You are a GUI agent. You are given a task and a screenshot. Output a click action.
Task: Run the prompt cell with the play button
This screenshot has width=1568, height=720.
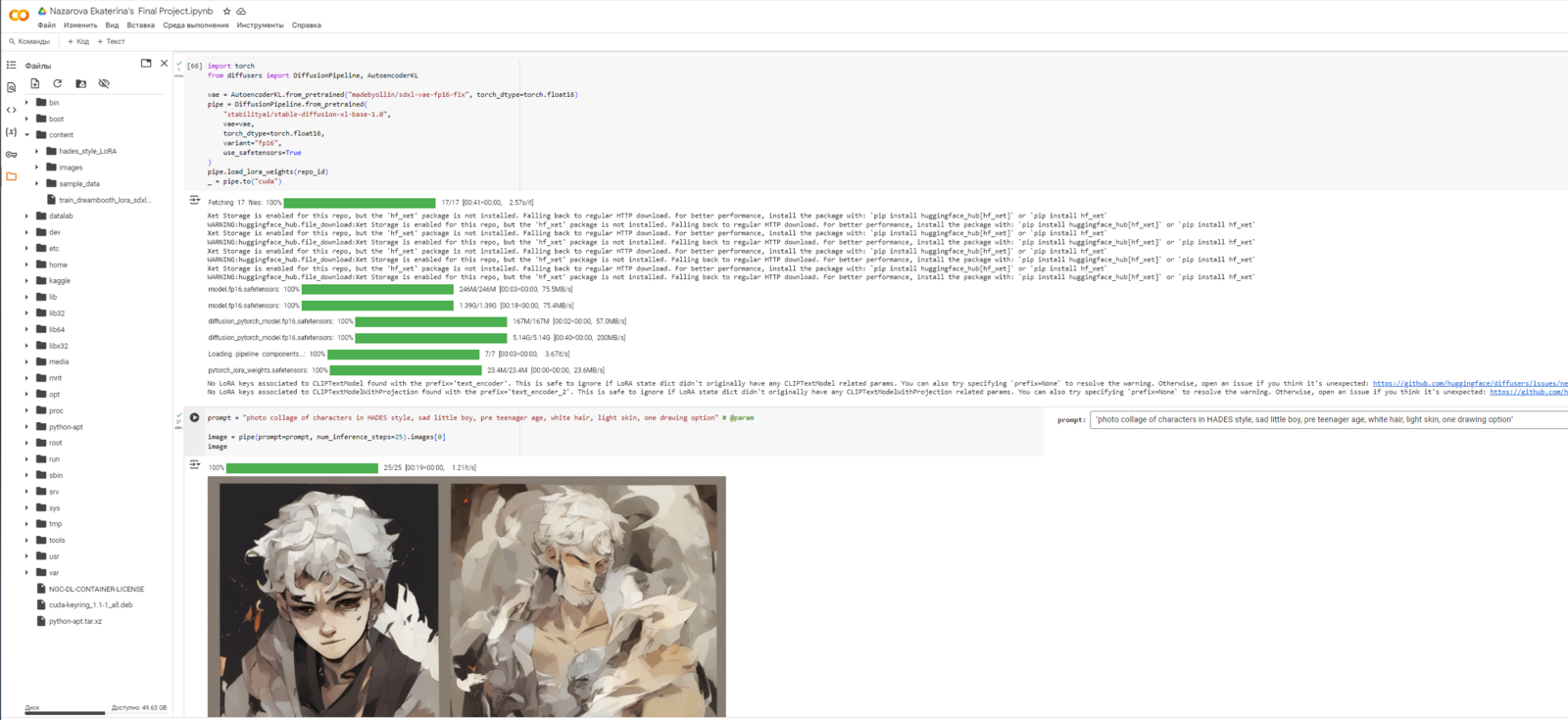click(x=194, y=417)
